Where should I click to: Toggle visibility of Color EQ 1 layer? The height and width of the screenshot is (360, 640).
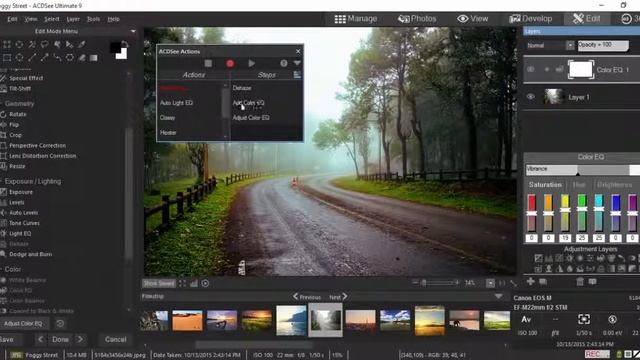click(x=530, y=69)
